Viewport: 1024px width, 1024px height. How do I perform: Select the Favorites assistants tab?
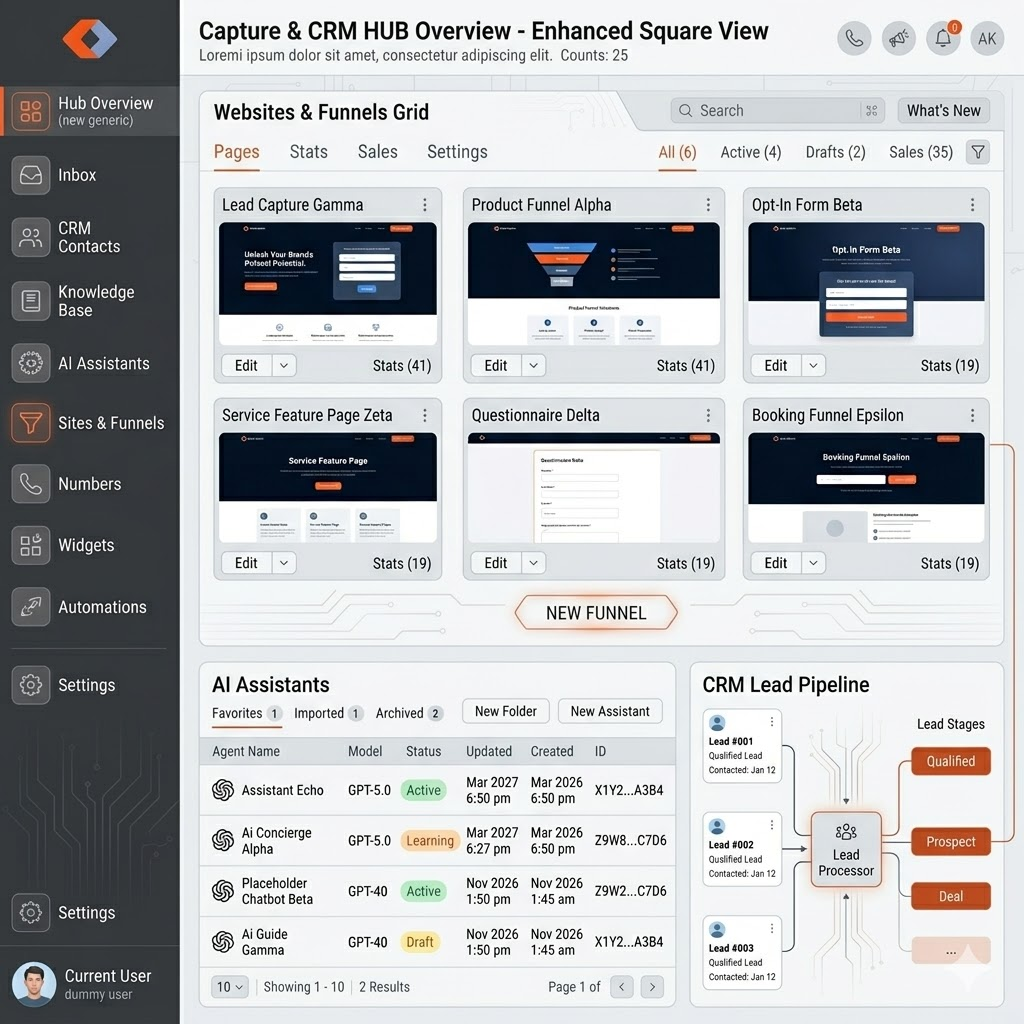(x=247, y=713)
